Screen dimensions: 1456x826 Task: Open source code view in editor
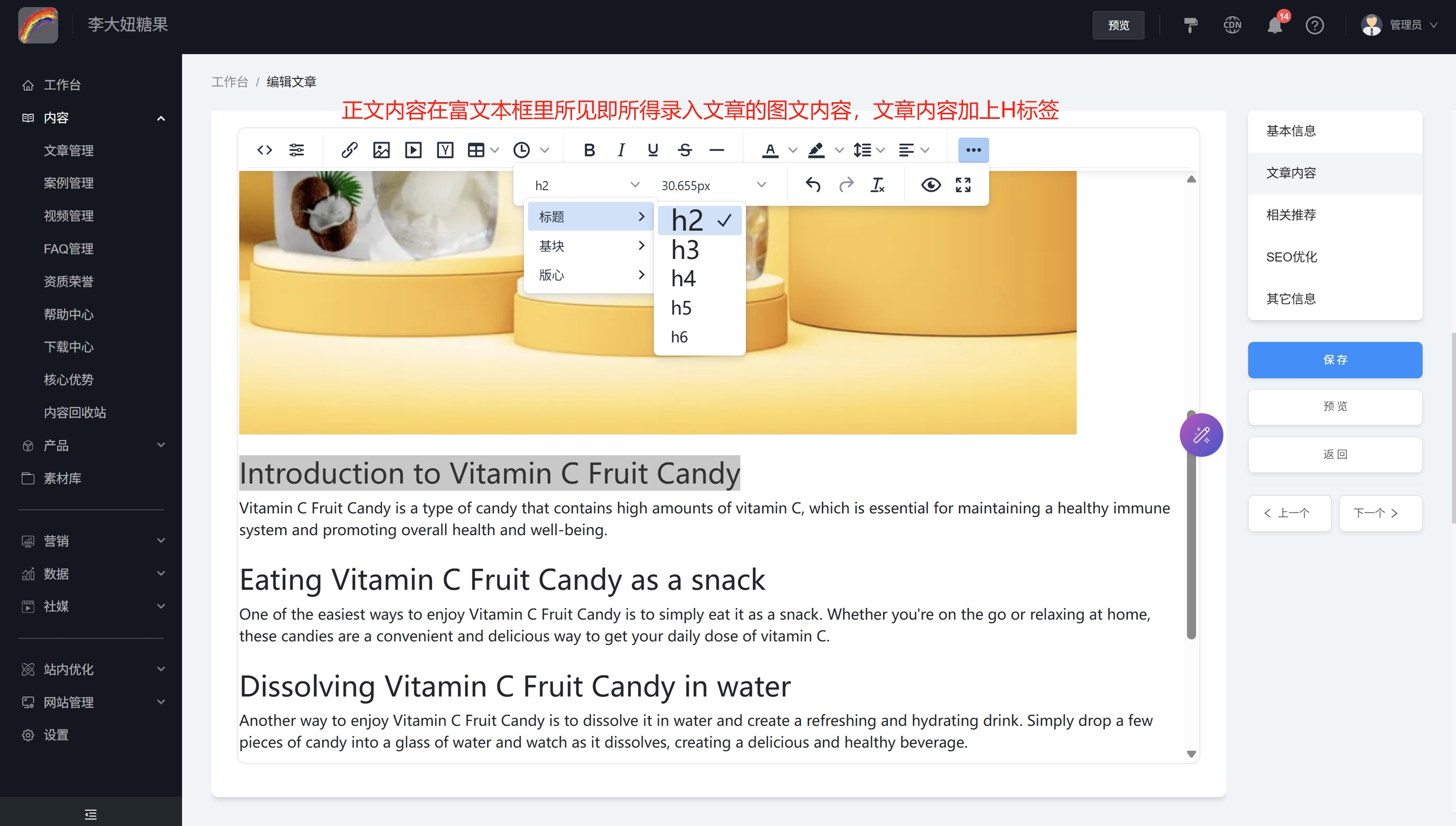coord(264,150)
